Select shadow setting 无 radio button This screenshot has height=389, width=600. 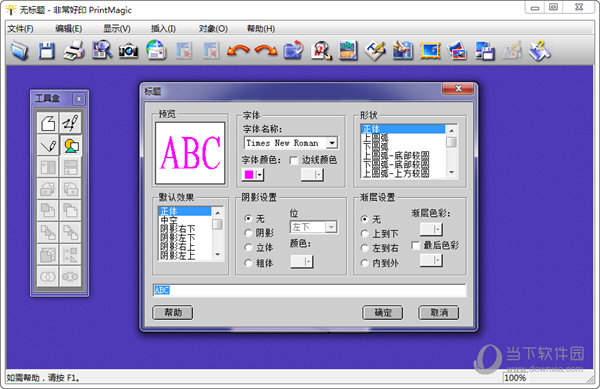tap(248, 218)
